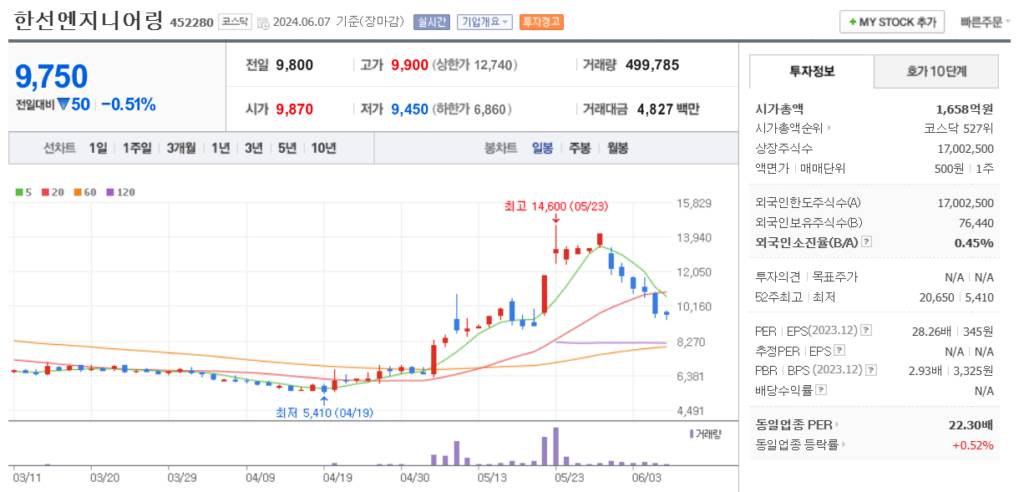
Task: Click the 시가 value 9,870
Action: tap(295, 109)
